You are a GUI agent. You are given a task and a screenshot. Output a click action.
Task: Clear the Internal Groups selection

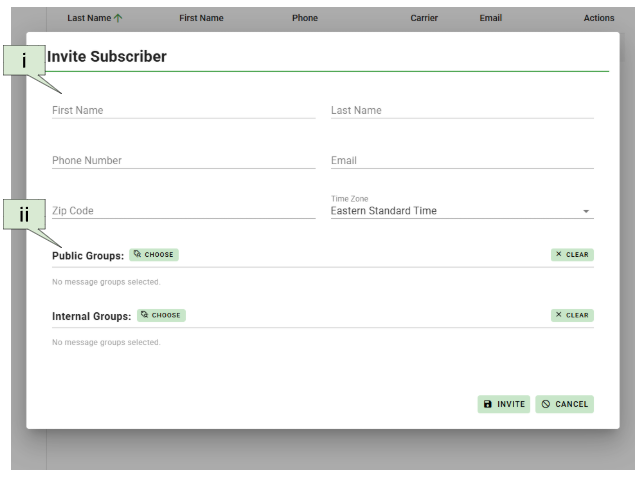pyautogui.click(x=572, y=315)
